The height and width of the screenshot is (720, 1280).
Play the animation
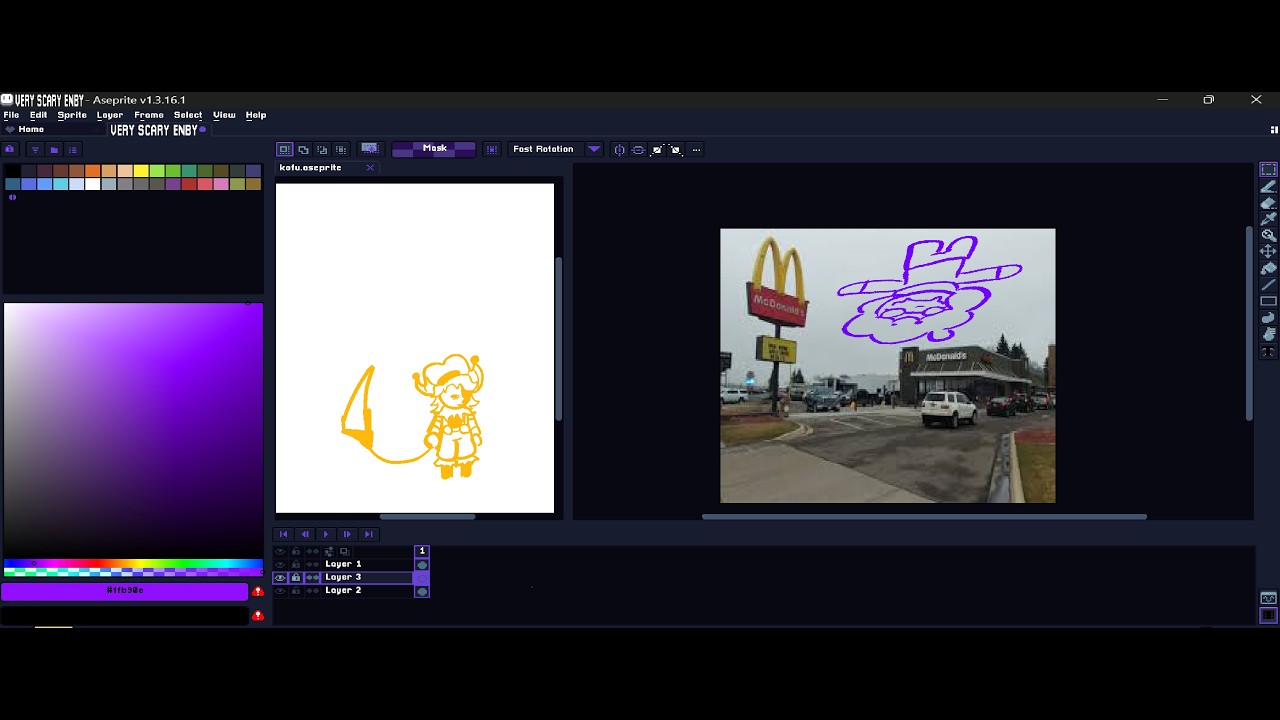click(326, 534)
